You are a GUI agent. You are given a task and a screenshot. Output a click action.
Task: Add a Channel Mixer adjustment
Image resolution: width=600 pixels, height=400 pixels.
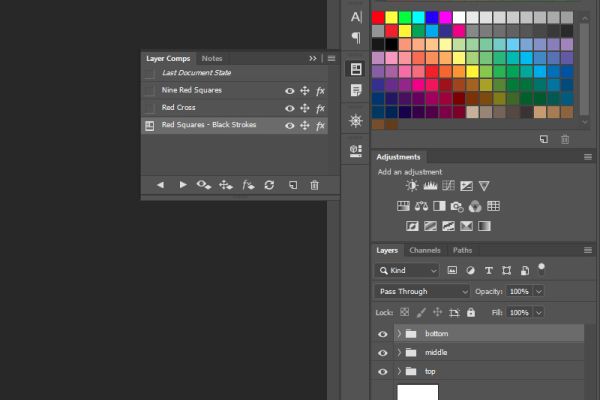point(475,207)
